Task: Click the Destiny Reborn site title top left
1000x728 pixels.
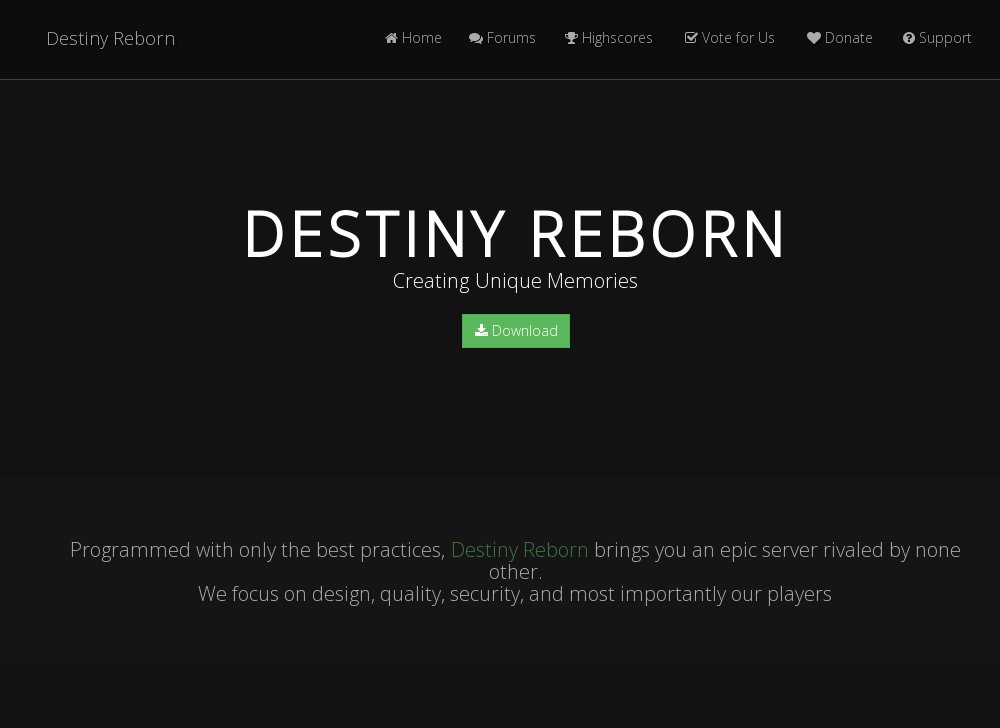Action: pyautogui.click(x=111, y=38)
